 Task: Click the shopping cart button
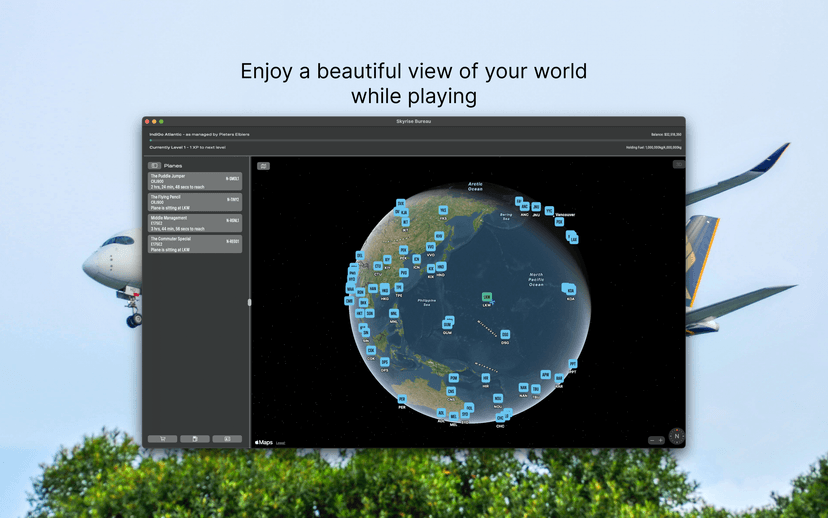click(x=162, y=439)
